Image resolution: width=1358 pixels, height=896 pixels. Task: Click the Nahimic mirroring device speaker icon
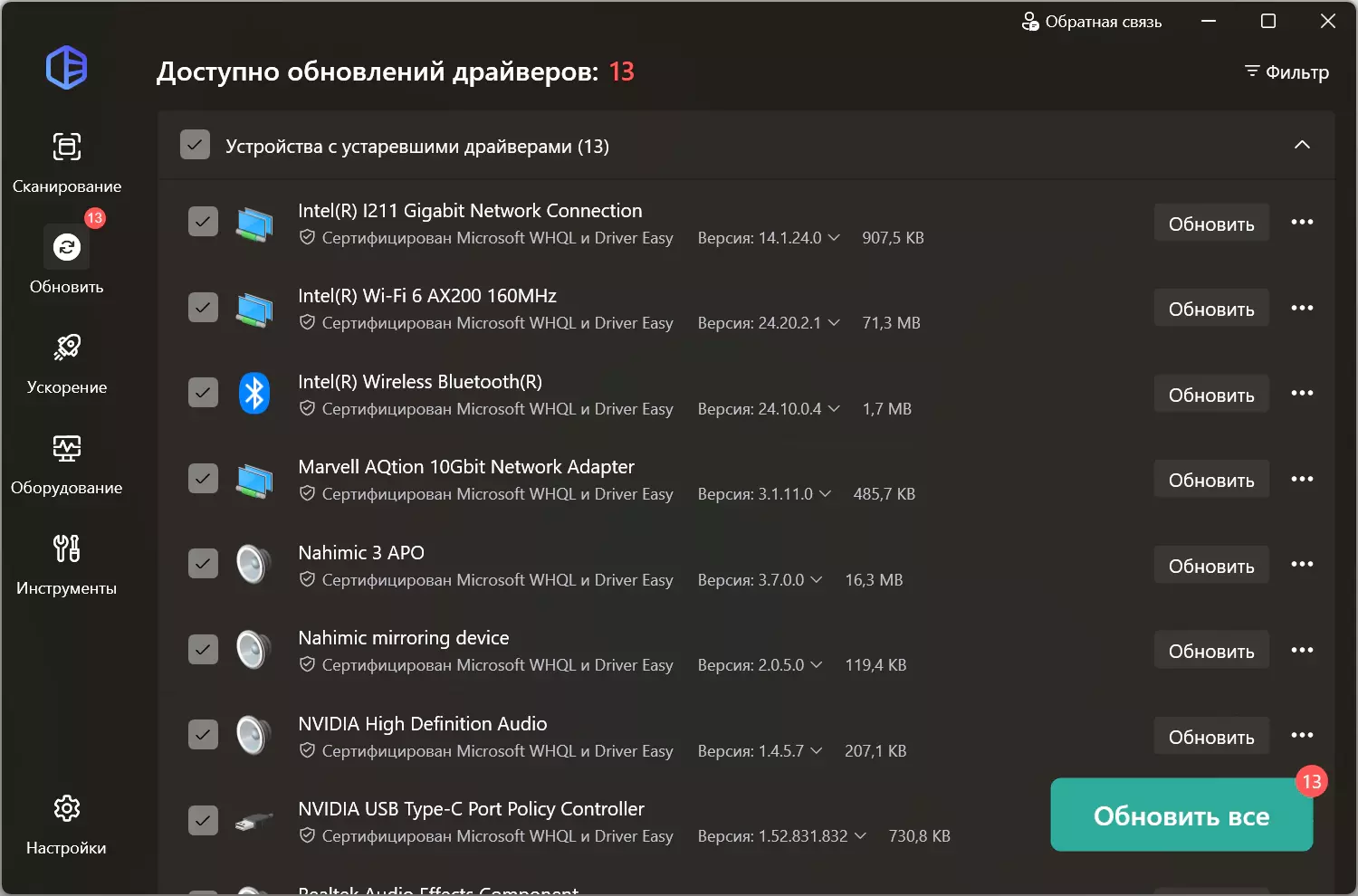(253, 650)
